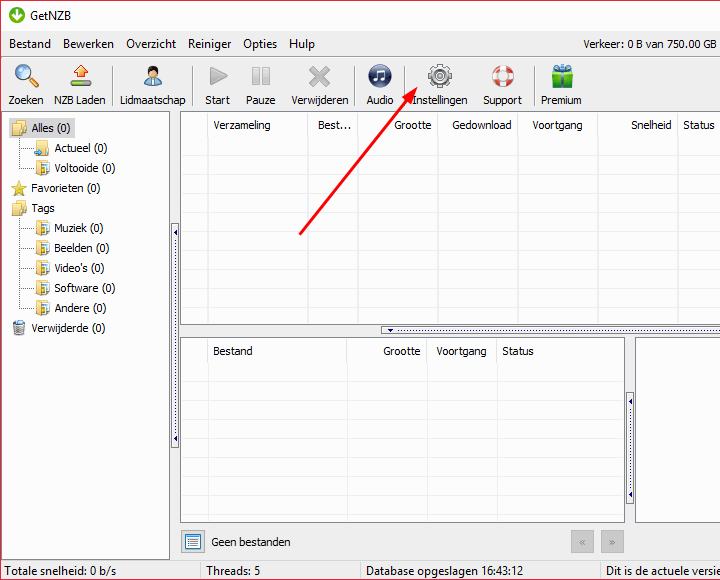
Task: Click Database opgeslagen status entry
Action: pyautogui.click(x=444, y=571)
